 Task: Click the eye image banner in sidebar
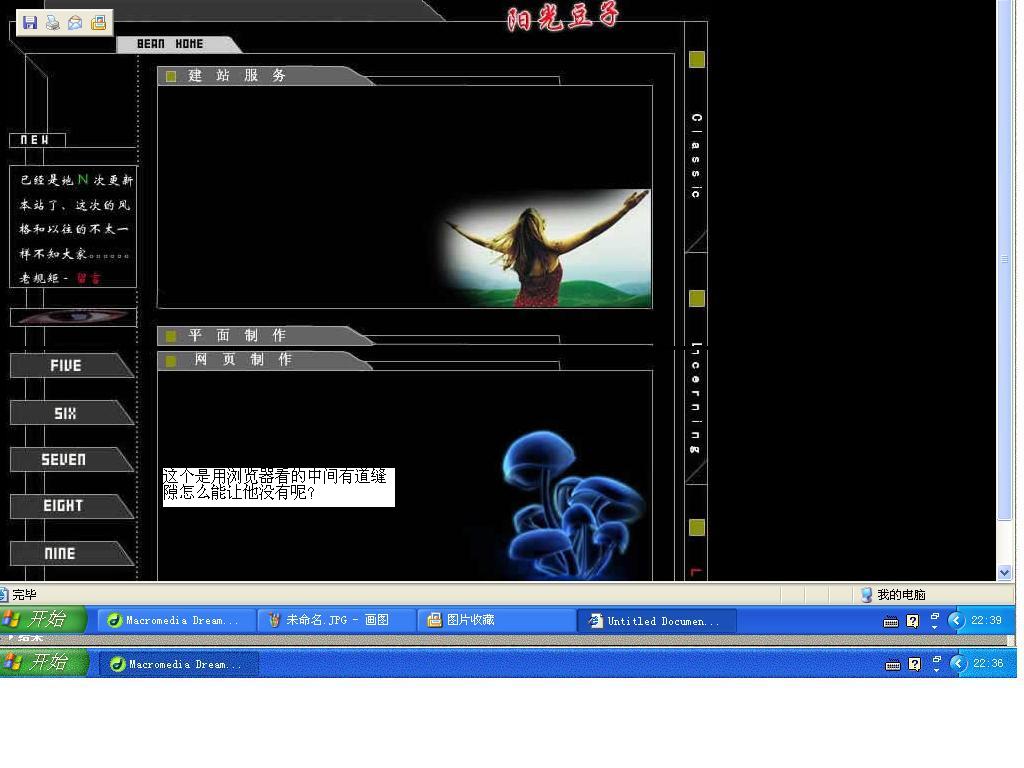73,317
